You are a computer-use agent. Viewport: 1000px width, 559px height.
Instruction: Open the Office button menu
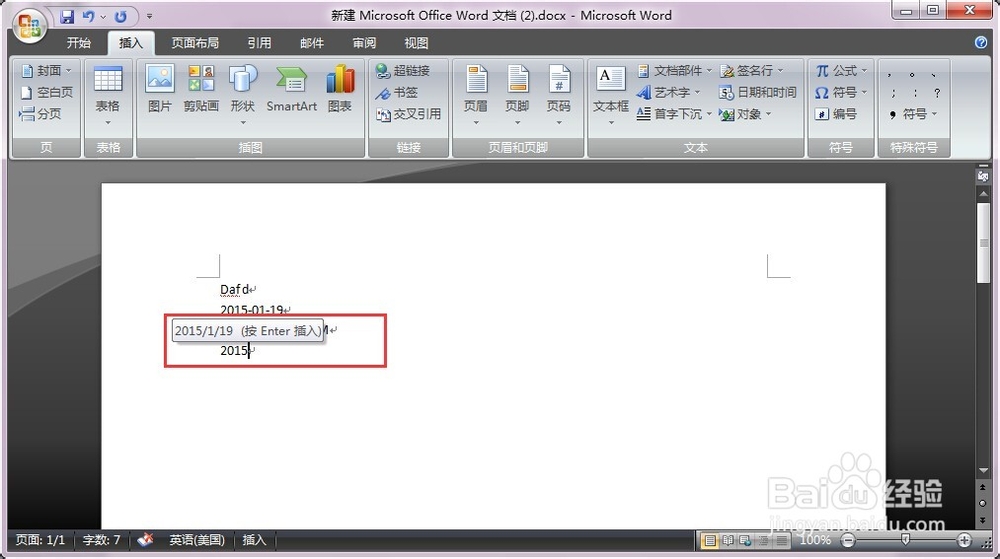pos(29,25)
